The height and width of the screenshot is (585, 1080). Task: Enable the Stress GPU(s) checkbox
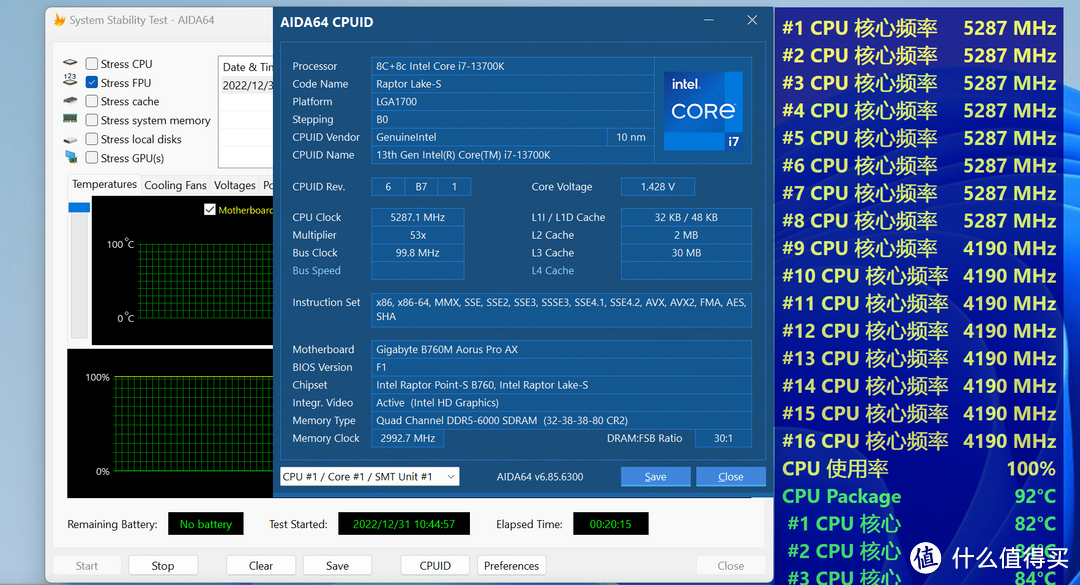91,158
